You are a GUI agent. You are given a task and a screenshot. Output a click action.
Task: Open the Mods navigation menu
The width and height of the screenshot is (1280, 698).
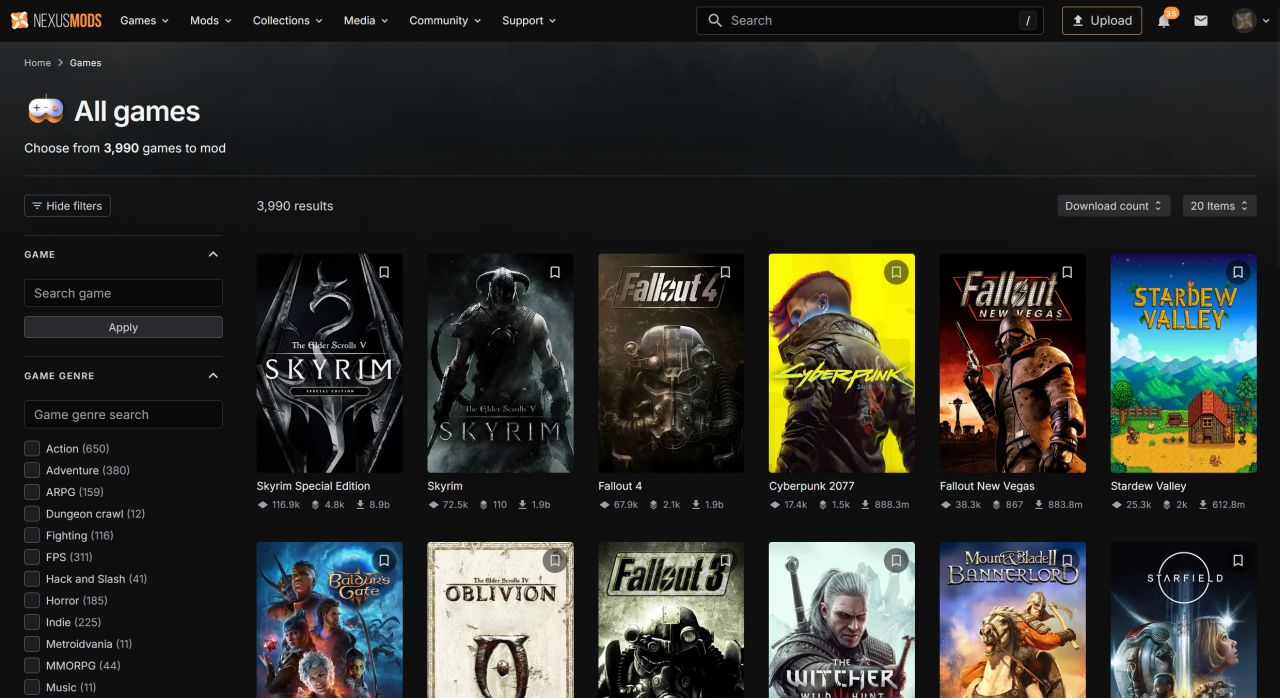pyautogui.click(x=210, y=20)
